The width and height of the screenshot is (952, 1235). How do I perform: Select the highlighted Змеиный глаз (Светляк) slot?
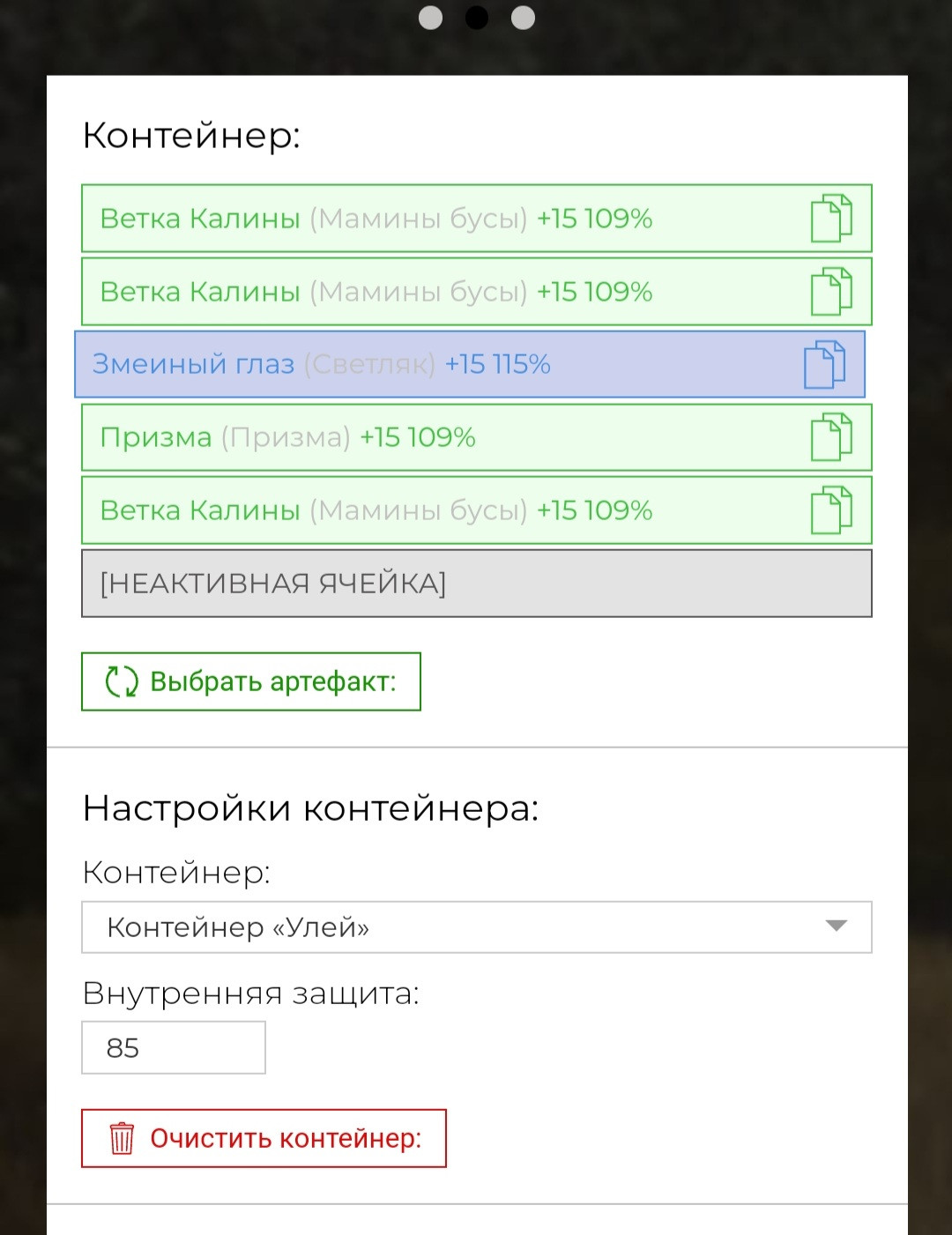click(x=470, y=364)
